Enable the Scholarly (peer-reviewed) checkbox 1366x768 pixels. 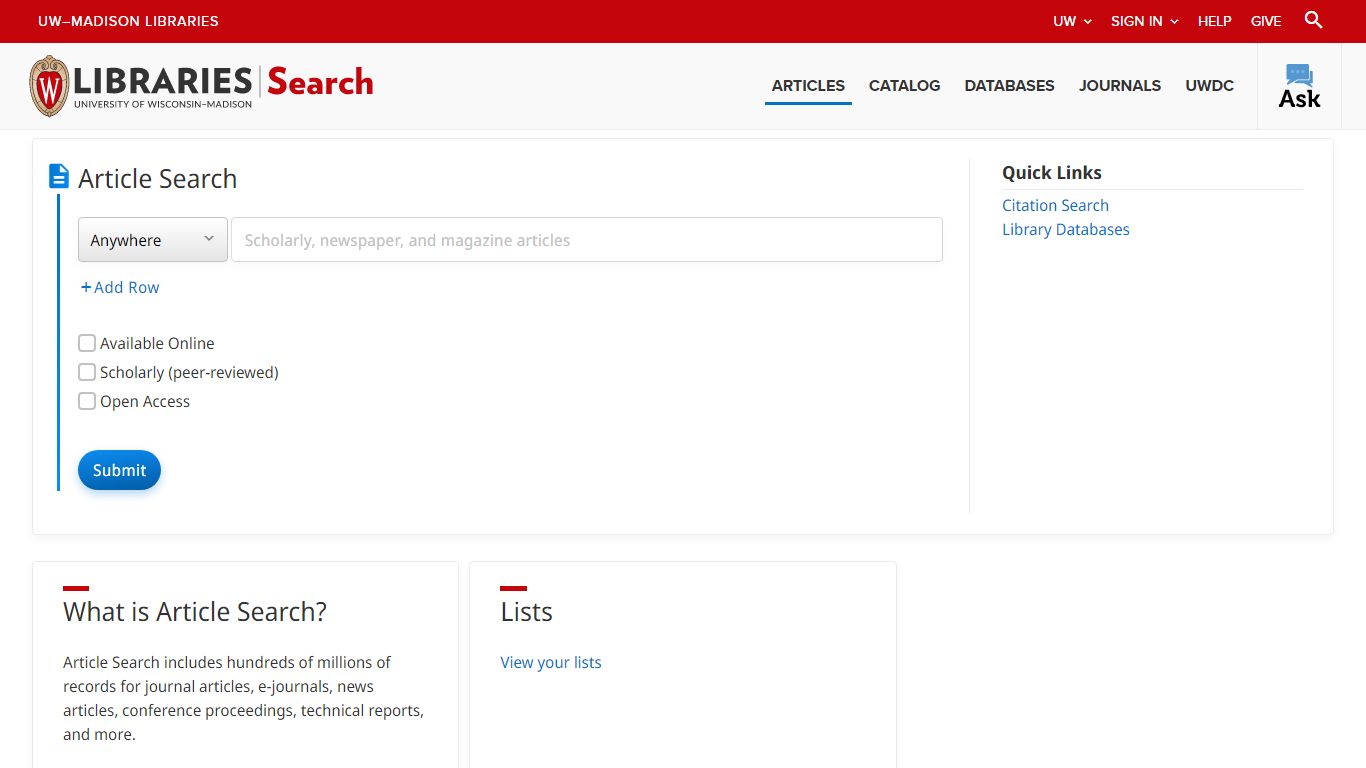click(x=87, y=372)
